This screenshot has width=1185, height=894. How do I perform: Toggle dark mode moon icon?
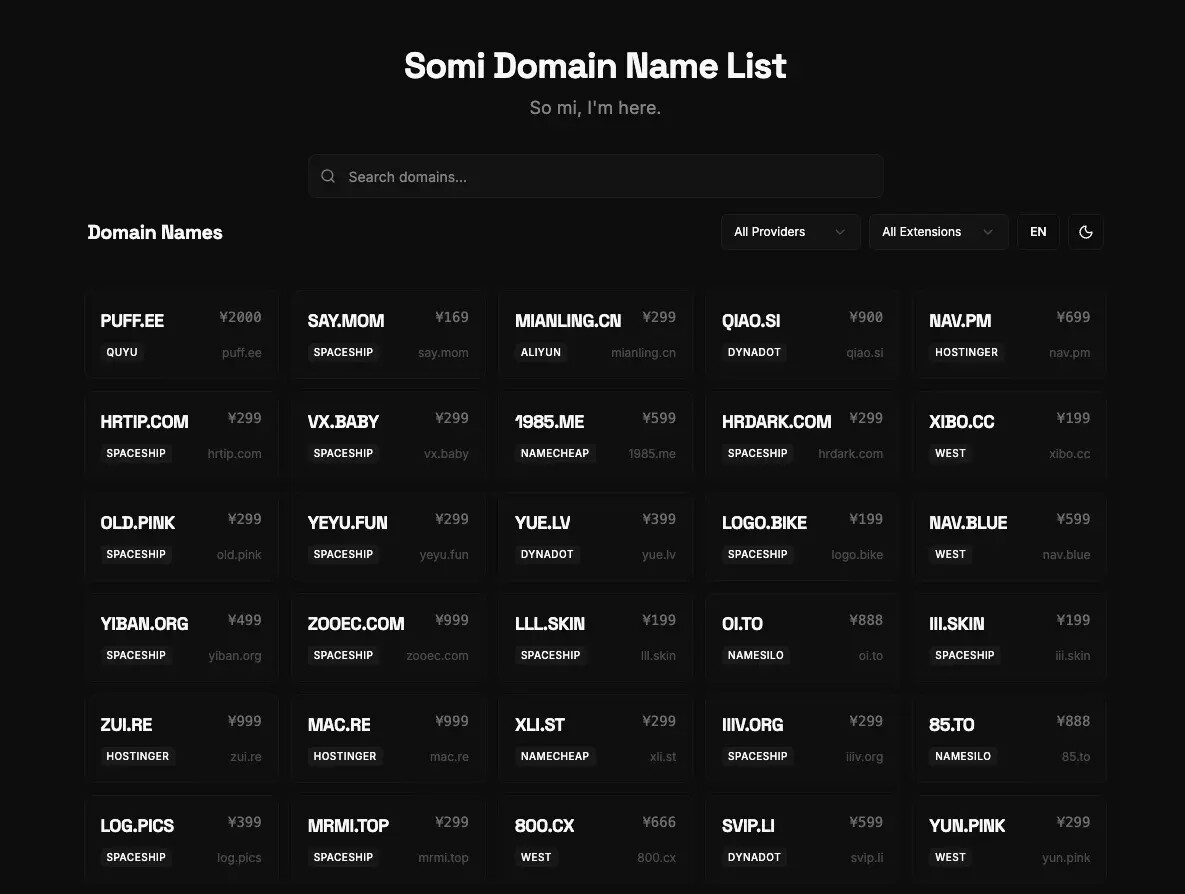(x=1085, y=232)
